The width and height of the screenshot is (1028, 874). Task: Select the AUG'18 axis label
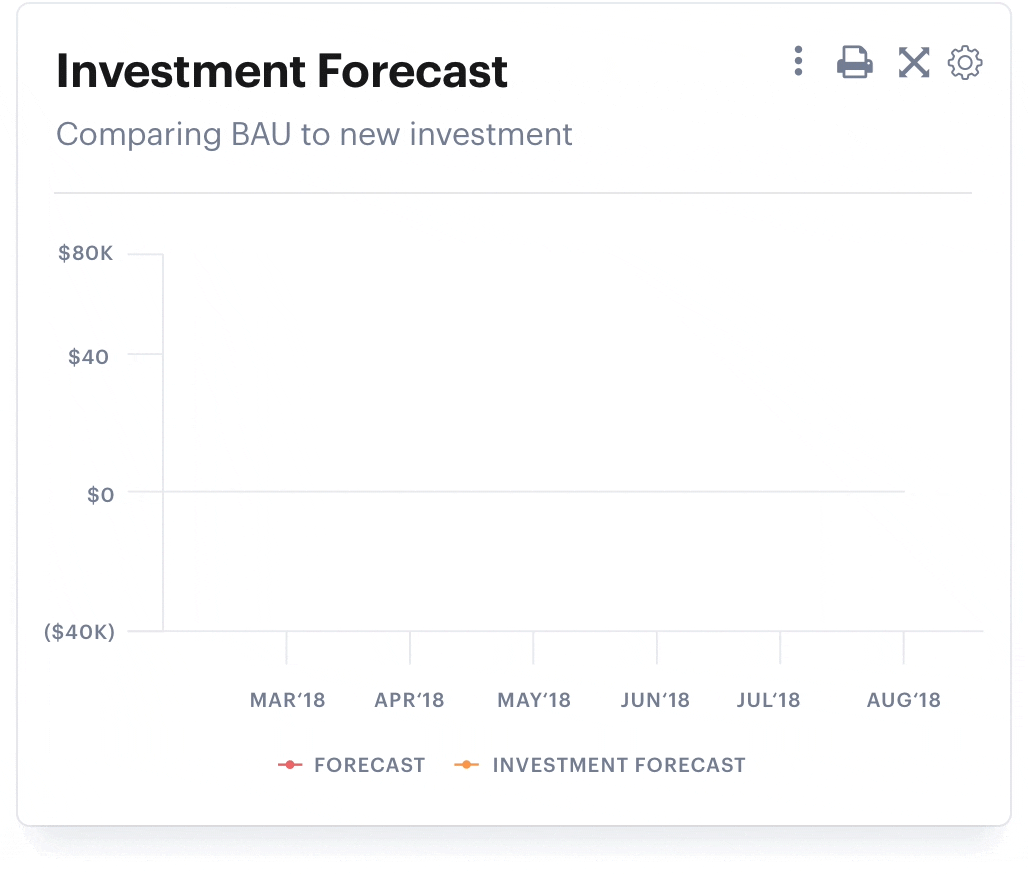click(903, 700)
